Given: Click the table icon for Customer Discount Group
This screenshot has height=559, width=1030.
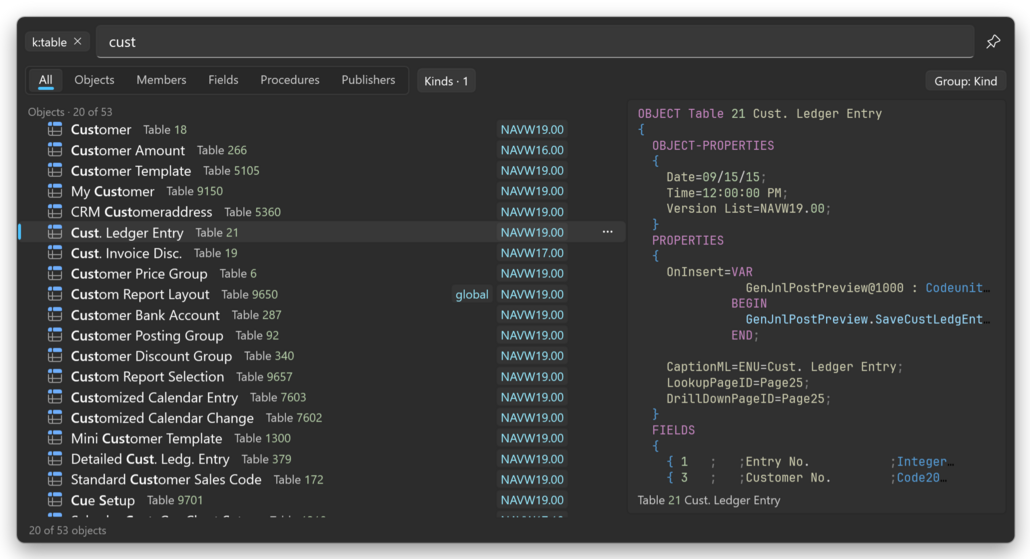Looking at the screenshot, I should [x=55, y=356].
